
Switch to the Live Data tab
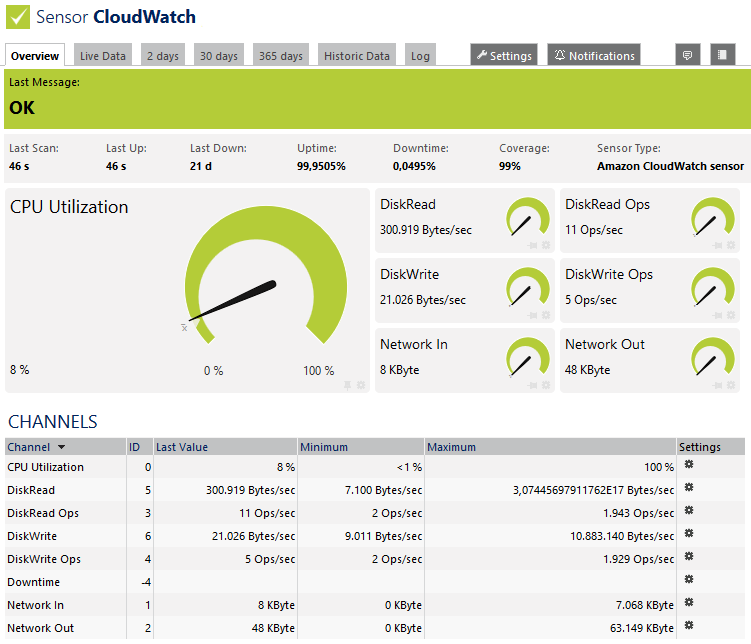[102, 56]
